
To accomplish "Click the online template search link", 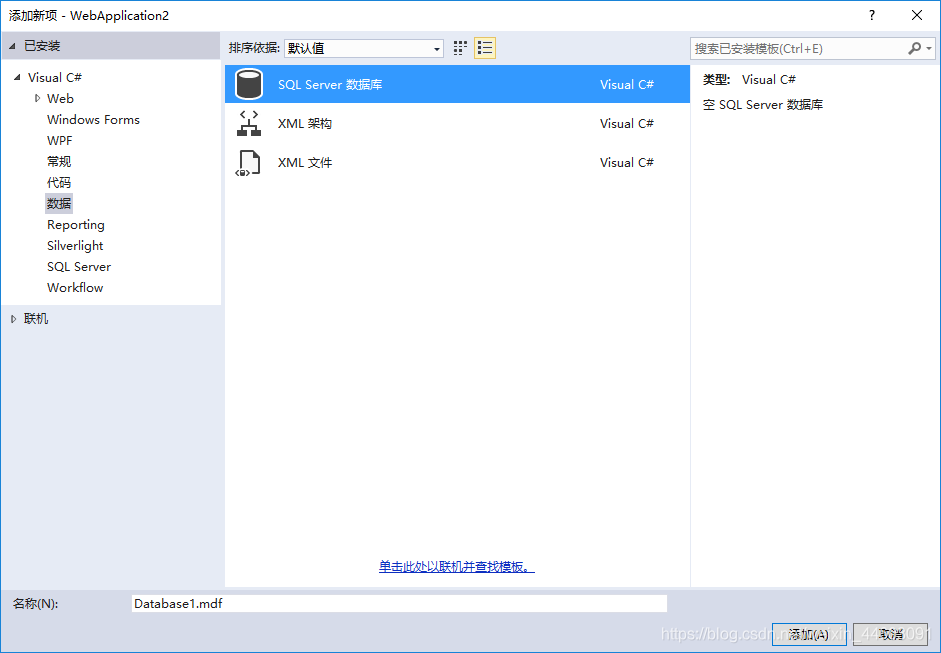I will [x=457, y=567].
